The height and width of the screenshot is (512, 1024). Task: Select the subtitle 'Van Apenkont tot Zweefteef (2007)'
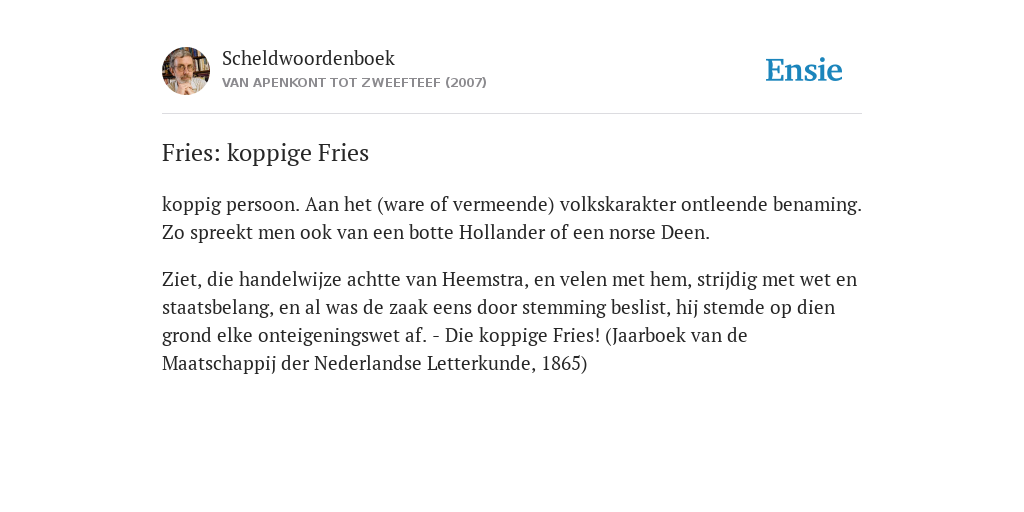tap(354, 83)
